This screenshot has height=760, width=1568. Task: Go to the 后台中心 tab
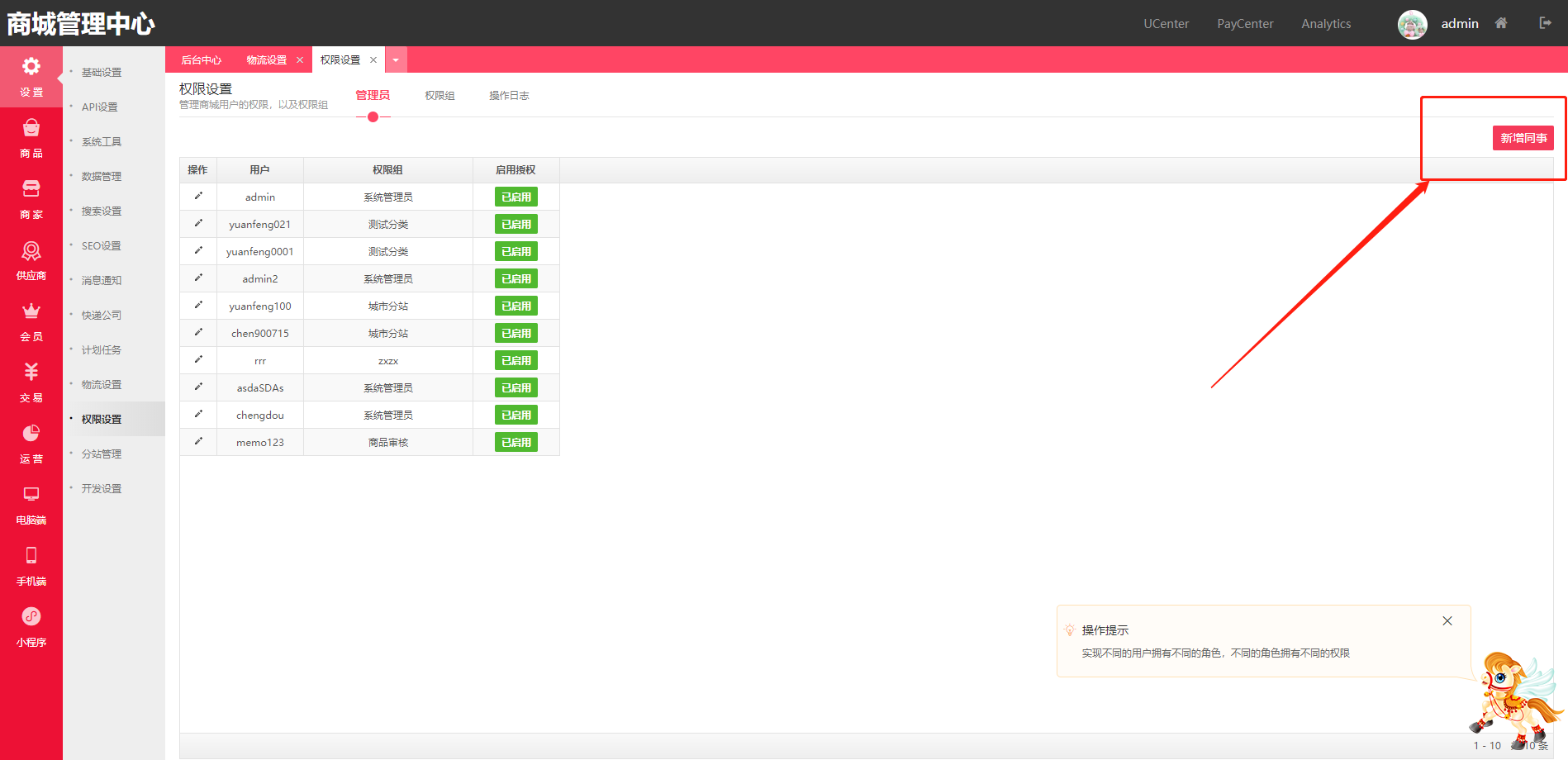click(202, 59)
